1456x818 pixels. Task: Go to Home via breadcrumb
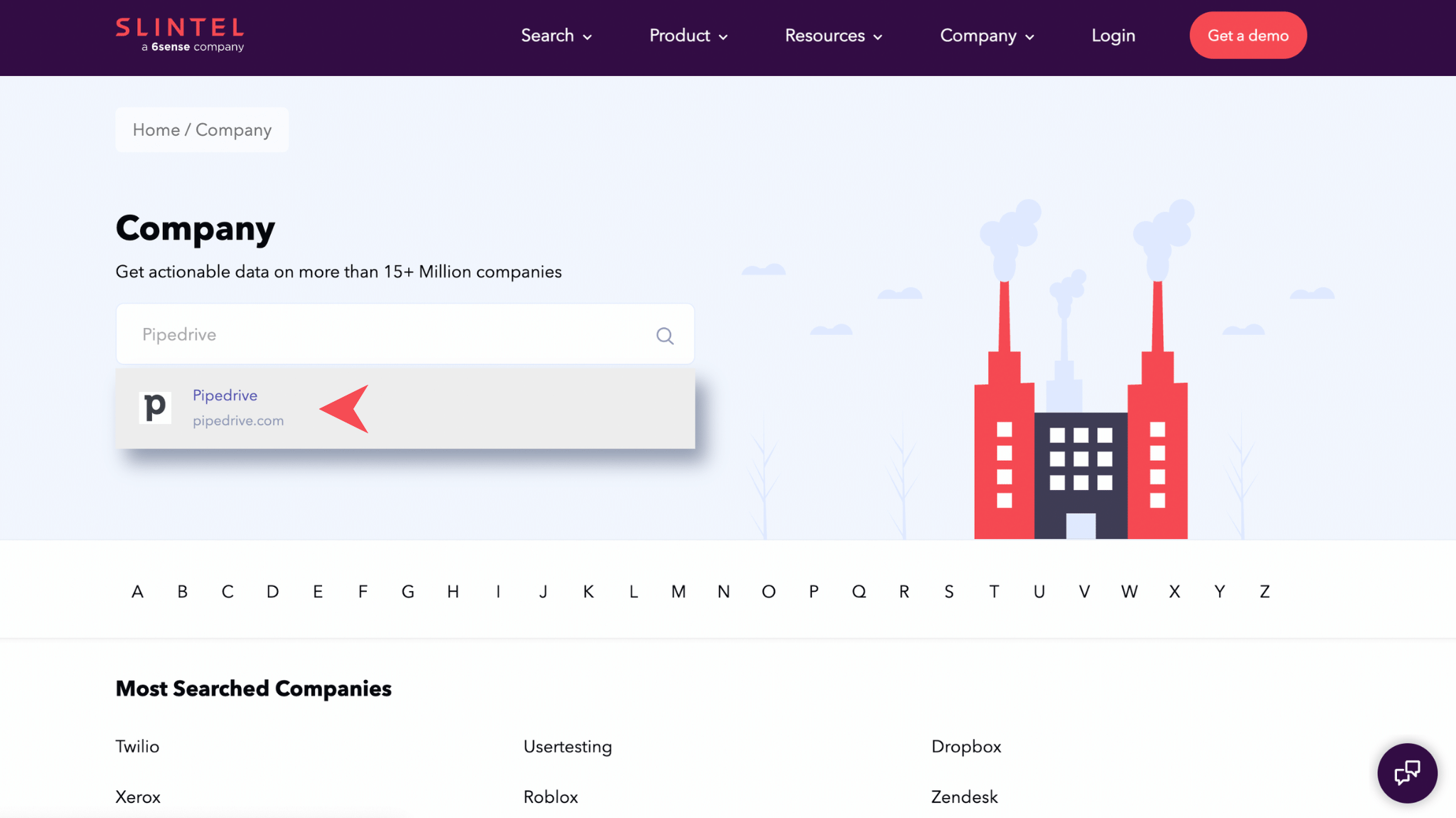[x=156, y=130]
